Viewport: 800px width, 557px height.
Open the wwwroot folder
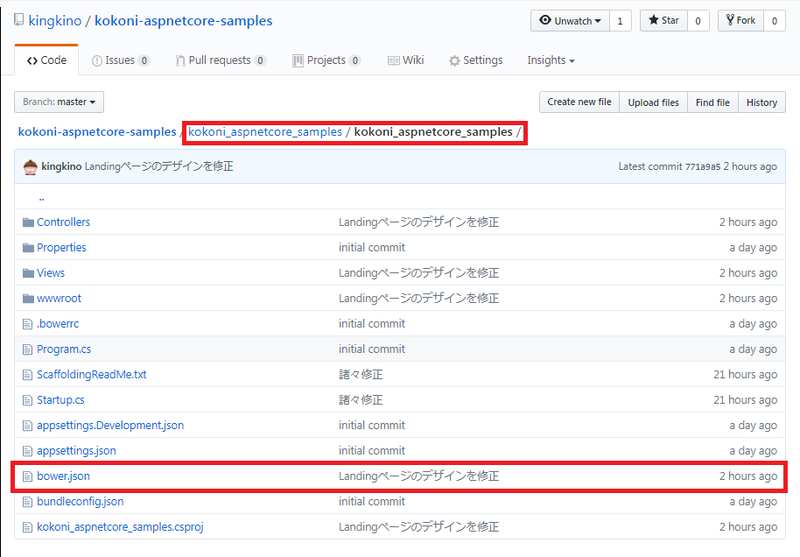(59, 298)
